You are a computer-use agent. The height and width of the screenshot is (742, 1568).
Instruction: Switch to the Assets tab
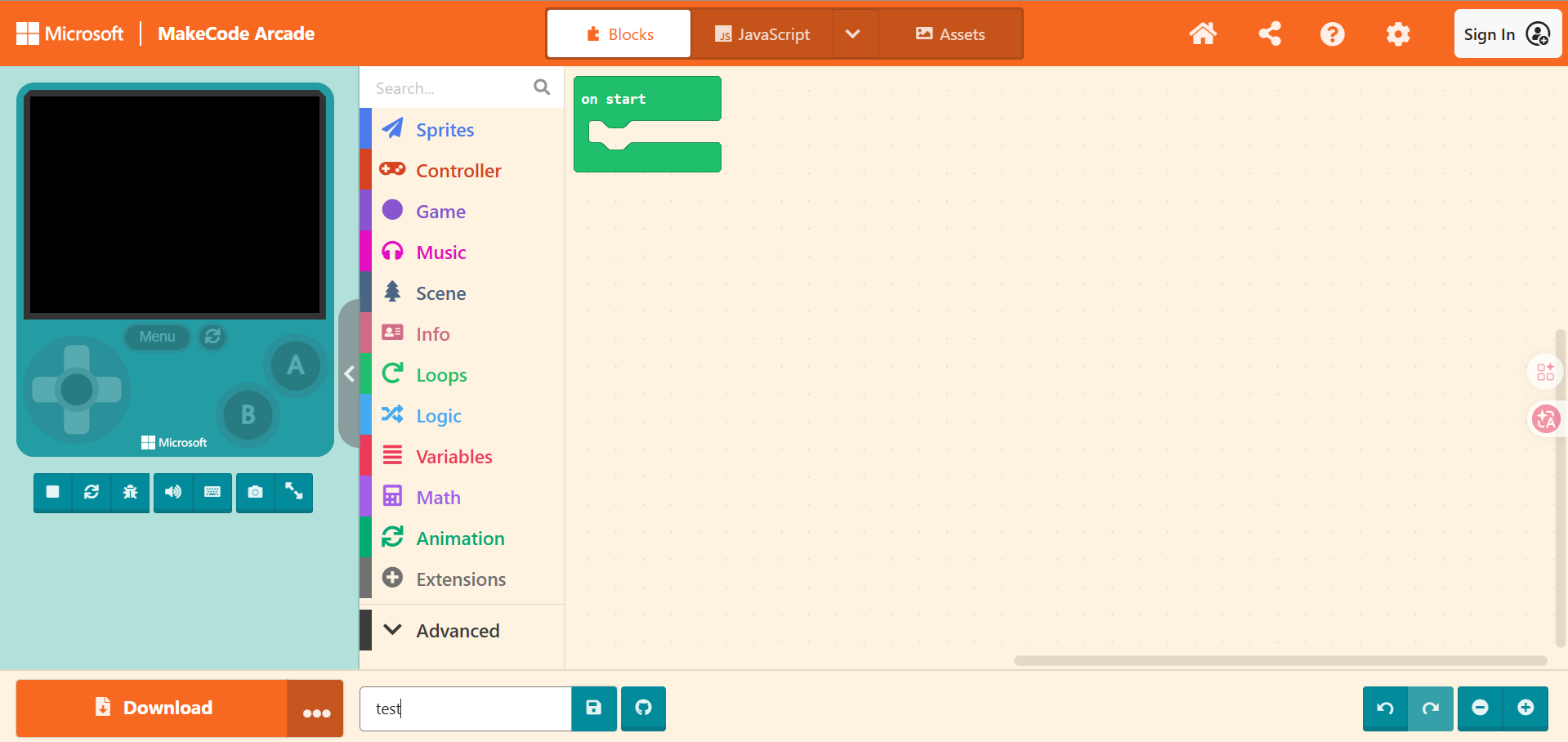[x=950, y=34]
